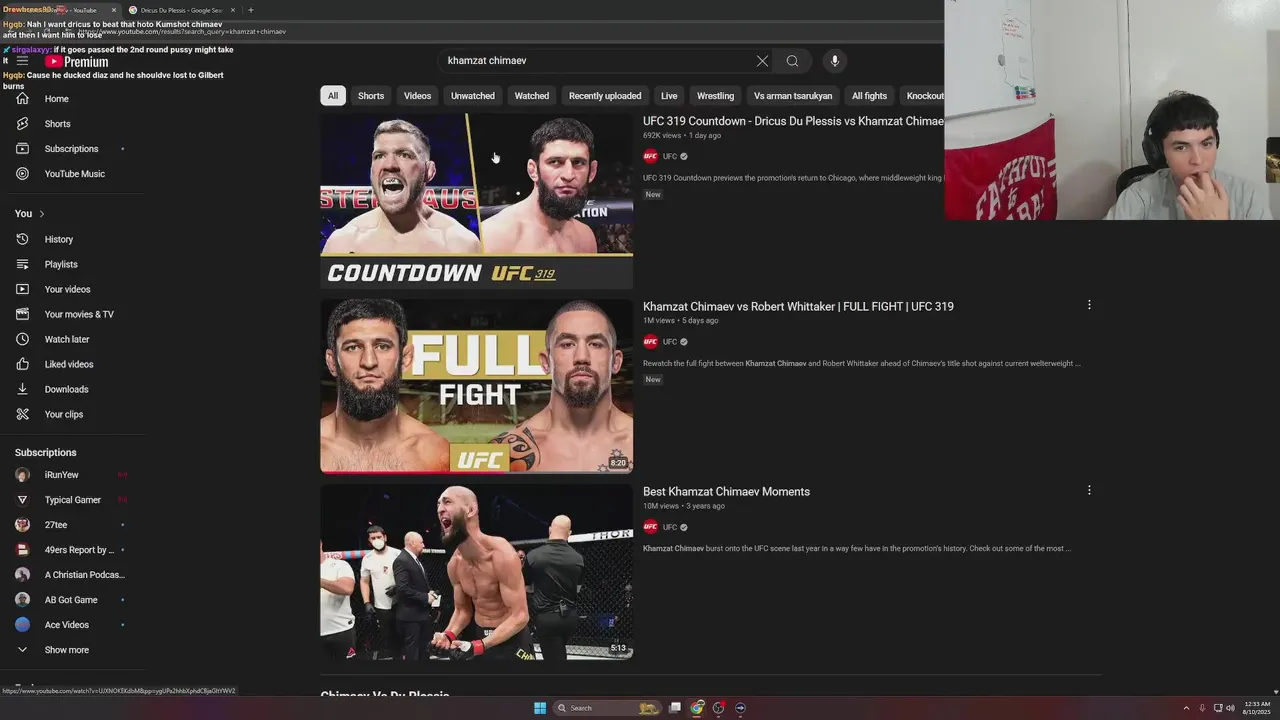This screenshot has width=1280, height=720.
Task: Clear the search box with X
Action: click(762, 61)
